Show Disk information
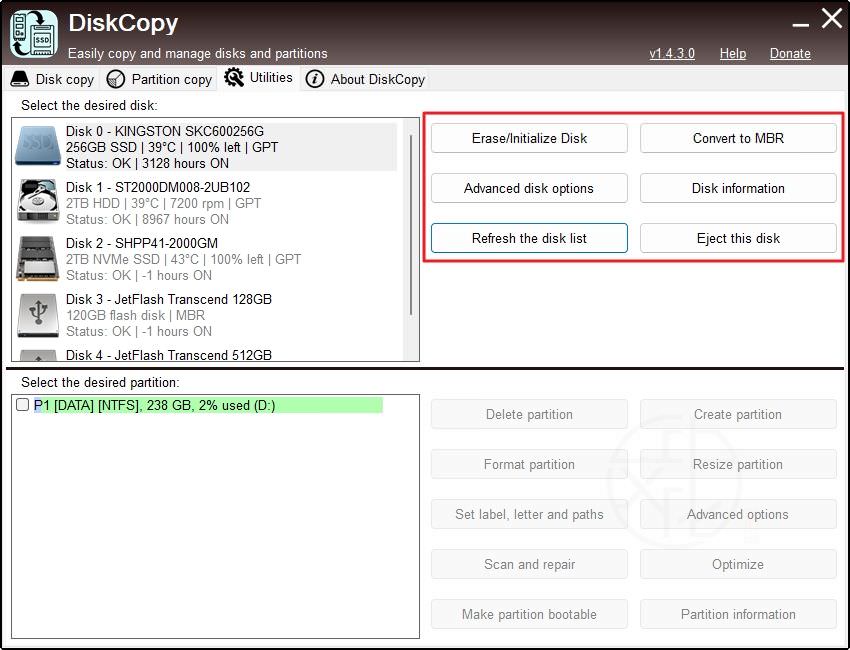This screenshot has height=650, width=850. point(738,188)
